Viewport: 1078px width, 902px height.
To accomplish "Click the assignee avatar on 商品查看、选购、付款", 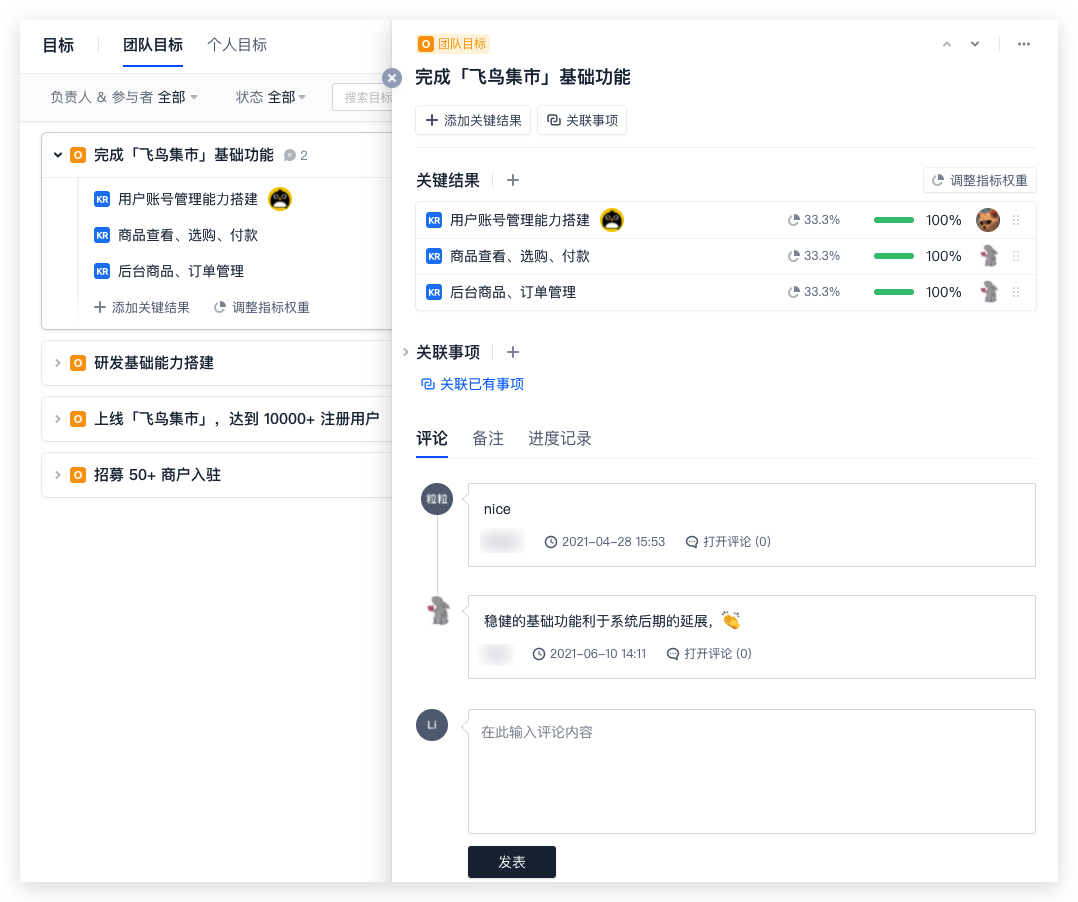I will [x=990, y=256].
